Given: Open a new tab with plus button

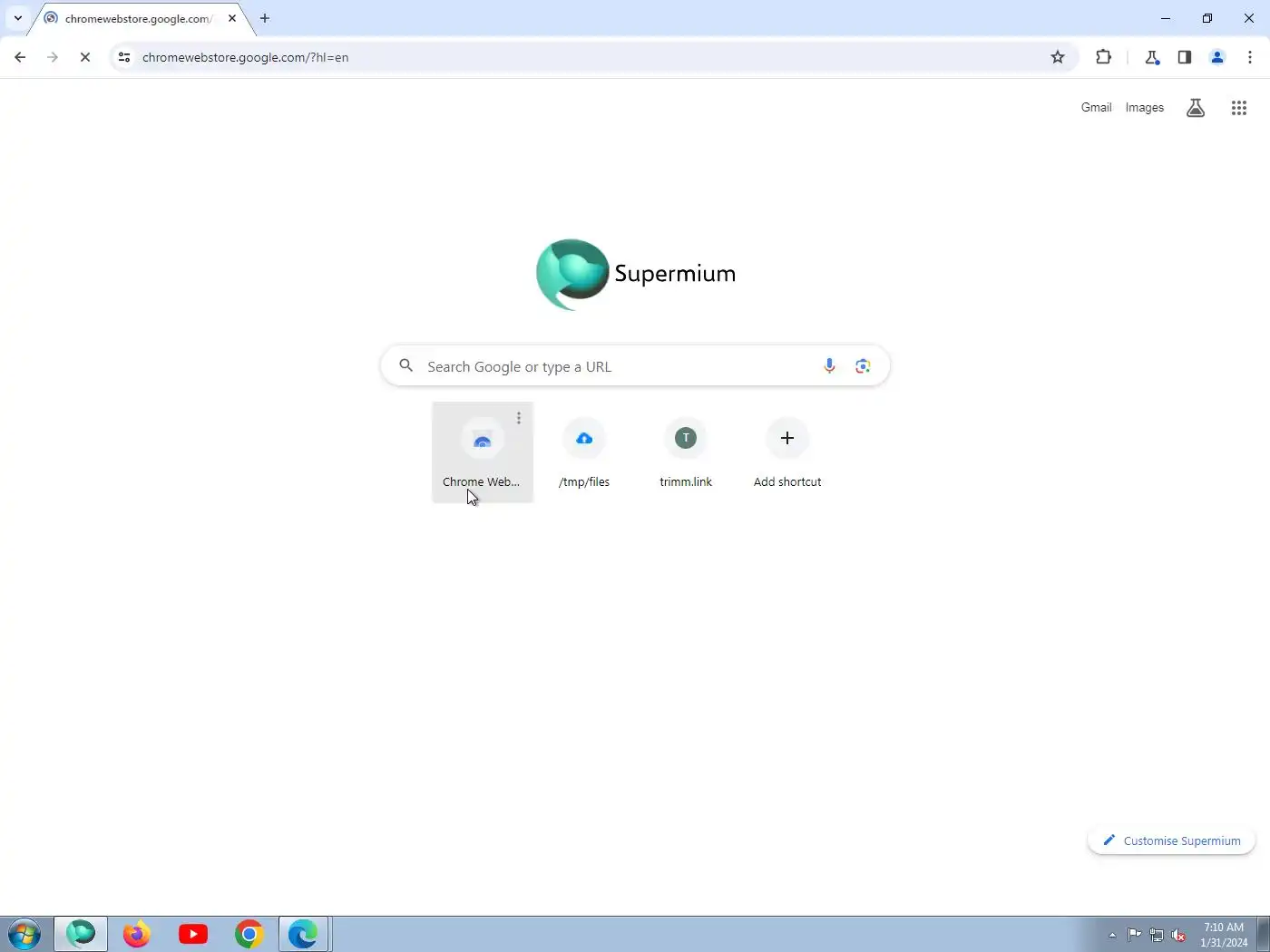Looking at the screenshot, I should [x=265, y=18].
